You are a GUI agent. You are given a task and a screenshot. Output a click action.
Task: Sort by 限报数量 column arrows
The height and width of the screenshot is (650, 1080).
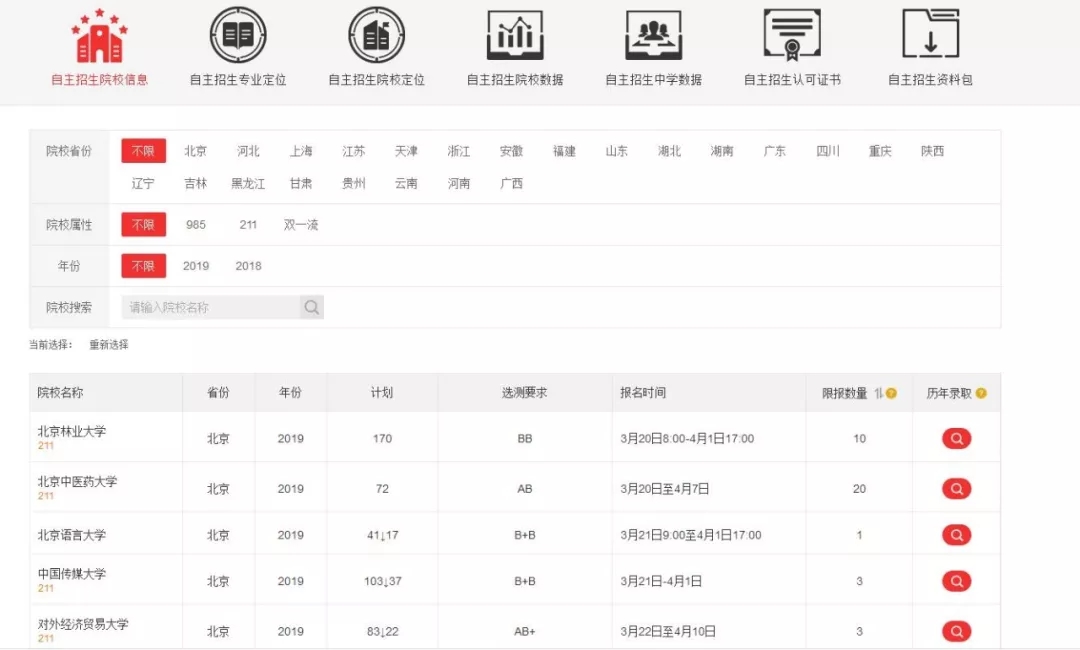point(878,394)
